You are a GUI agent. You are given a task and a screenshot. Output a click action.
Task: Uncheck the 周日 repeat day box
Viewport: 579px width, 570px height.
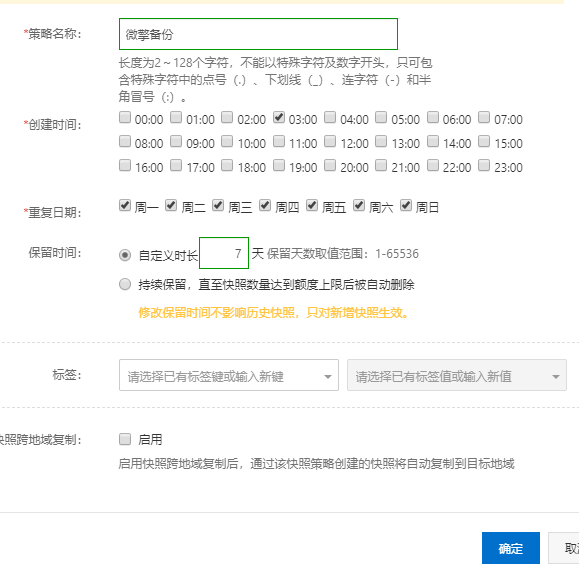[x=406, y=205]
